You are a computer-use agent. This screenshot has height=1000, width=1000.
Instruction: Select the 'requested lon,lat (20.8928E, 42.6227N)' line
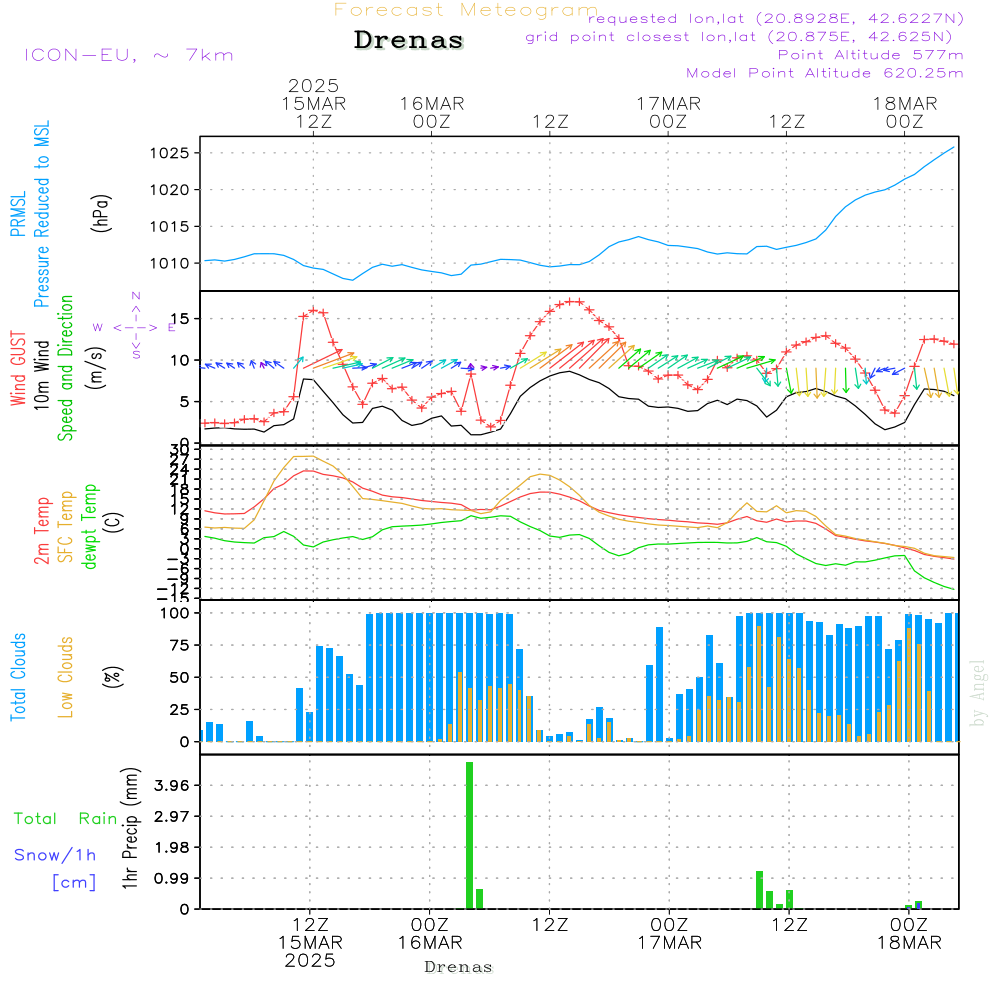click(776, 18)
